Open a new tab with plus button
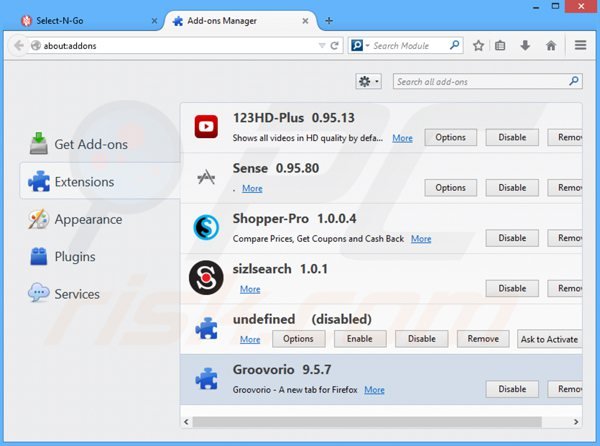The image size is (600, 446). point(329,21)
